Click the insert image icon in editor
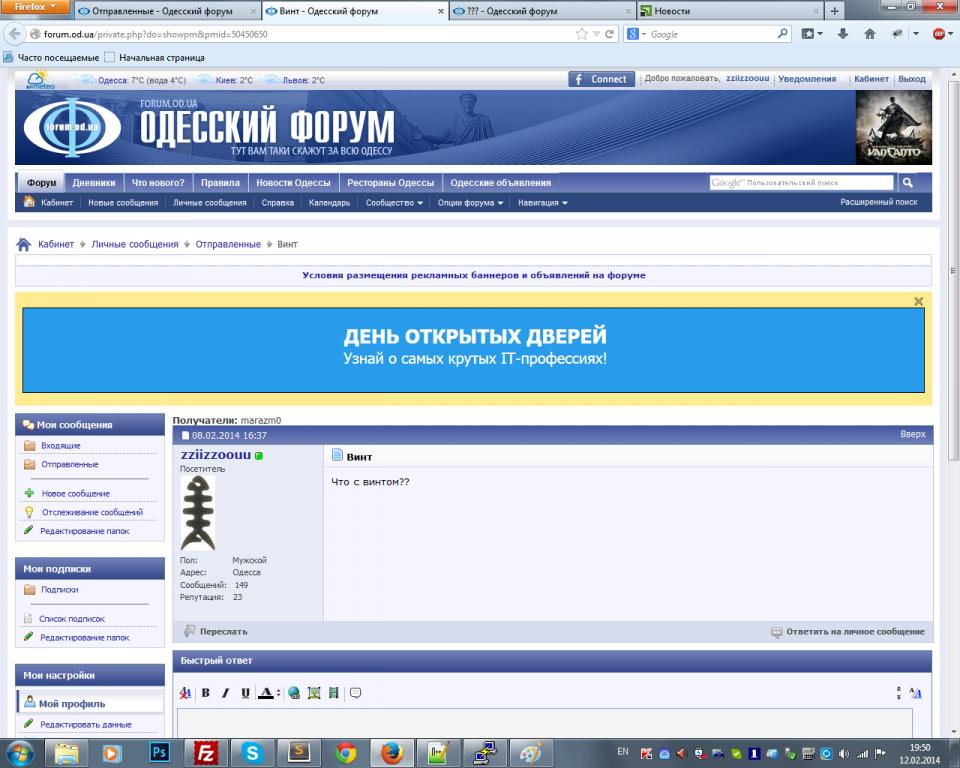 click(314, 693)
